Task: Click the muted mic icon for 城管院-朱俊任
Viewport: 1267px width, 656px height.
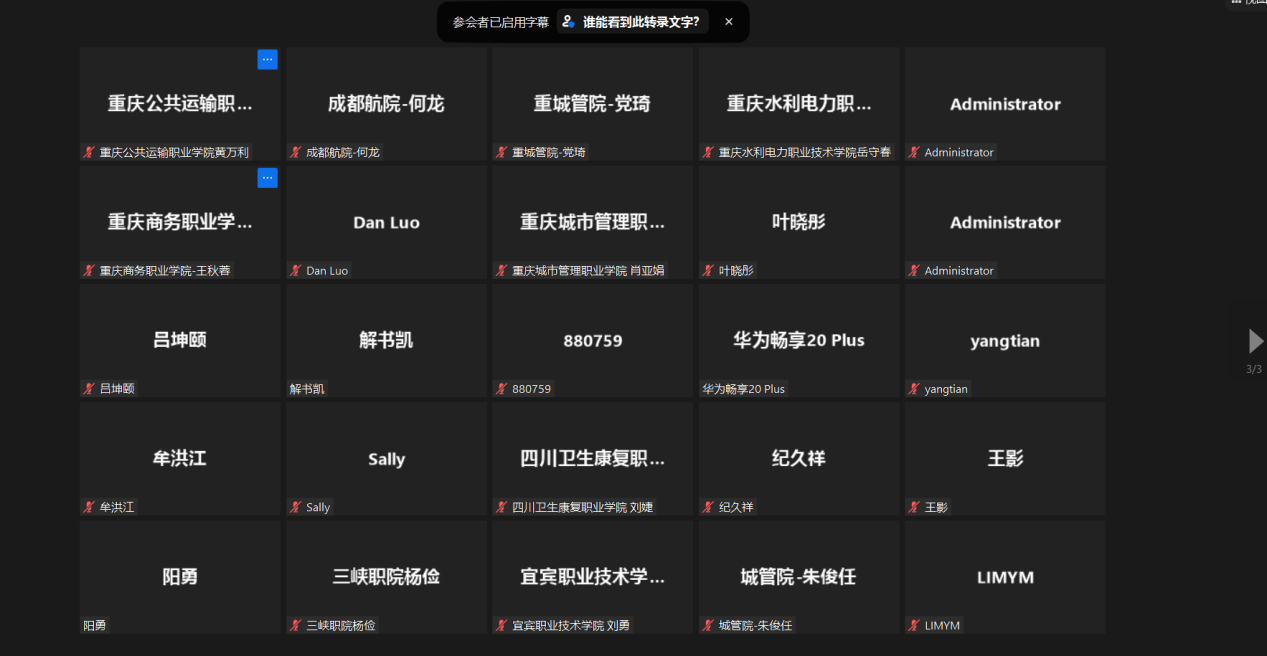Action: [x=708, y=626]
